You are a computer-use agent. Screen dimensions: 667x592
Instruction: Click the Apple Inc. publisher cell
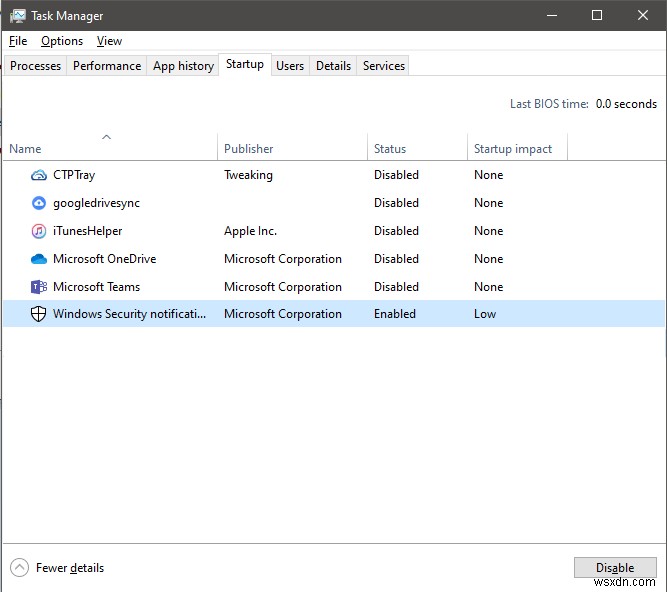(x=251, y=231)
